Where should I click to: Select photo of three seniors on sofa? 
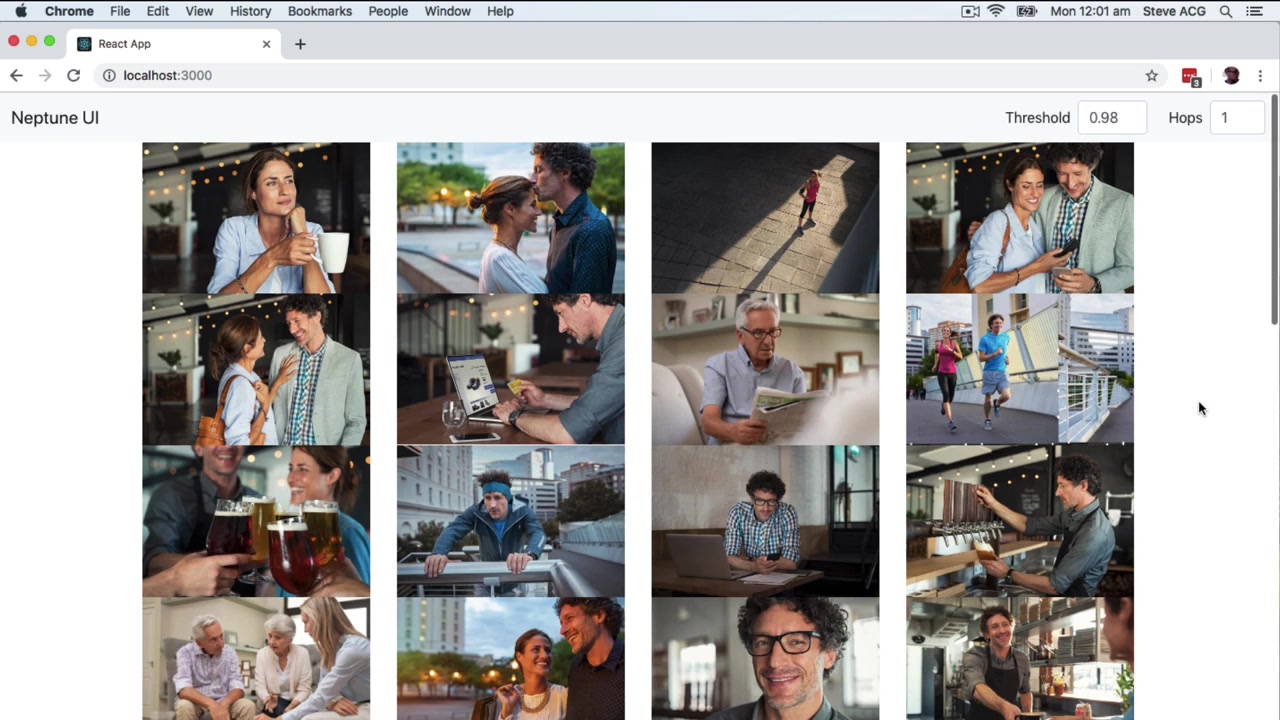(256, 659)
